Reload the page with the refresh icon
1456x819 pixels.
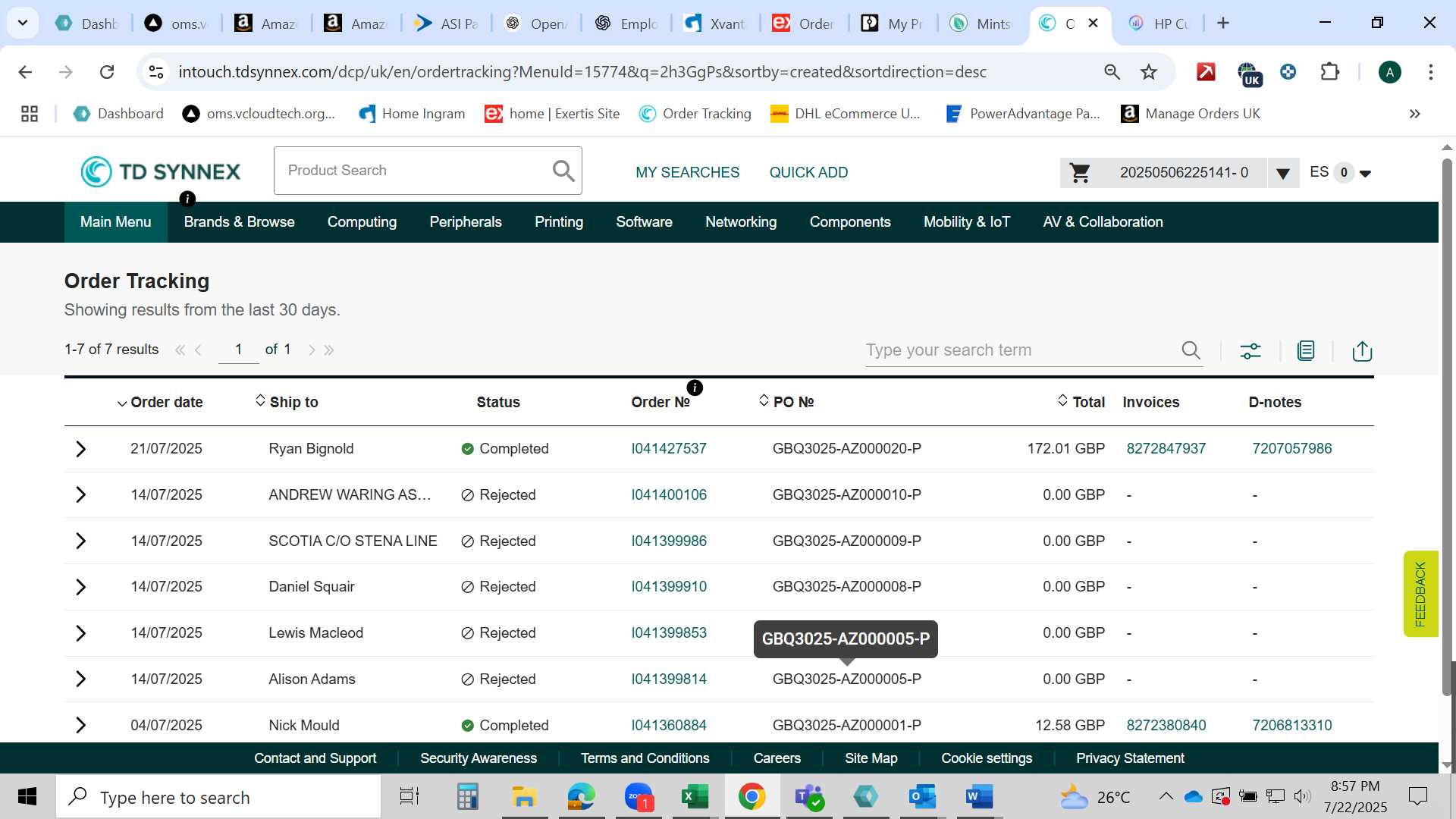[x=107, y=72]
